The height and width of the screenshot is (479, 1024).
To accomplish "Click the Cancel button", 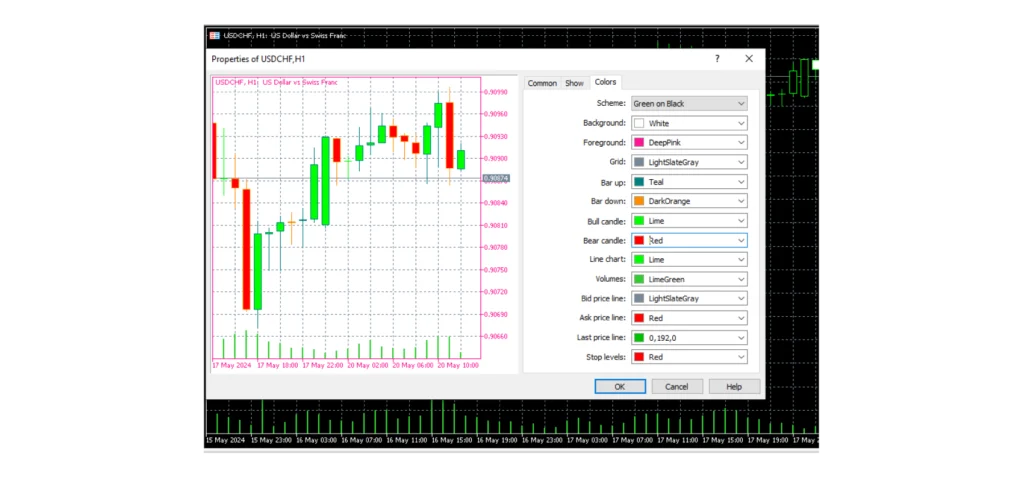I will coord(677,386).
